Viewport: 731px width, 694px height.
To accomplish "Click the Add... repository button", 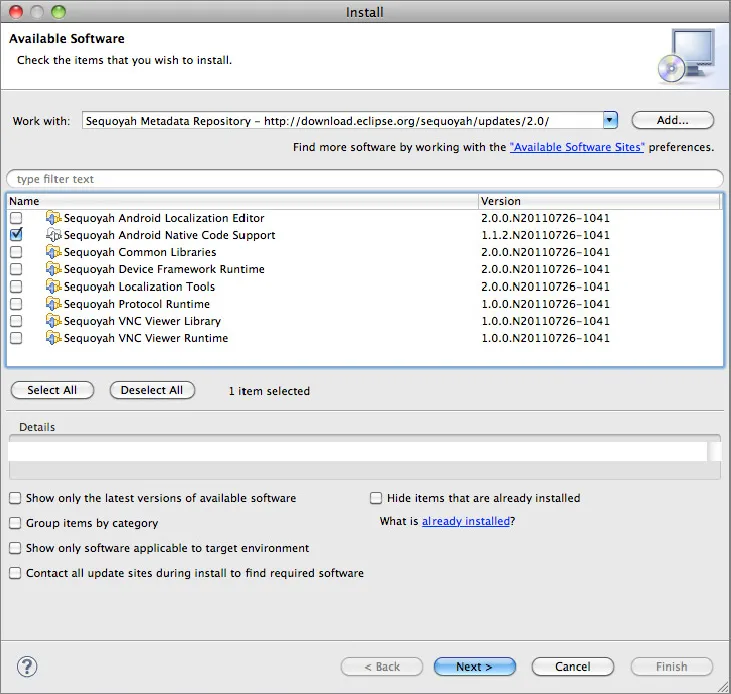I will tap(672, 121).
